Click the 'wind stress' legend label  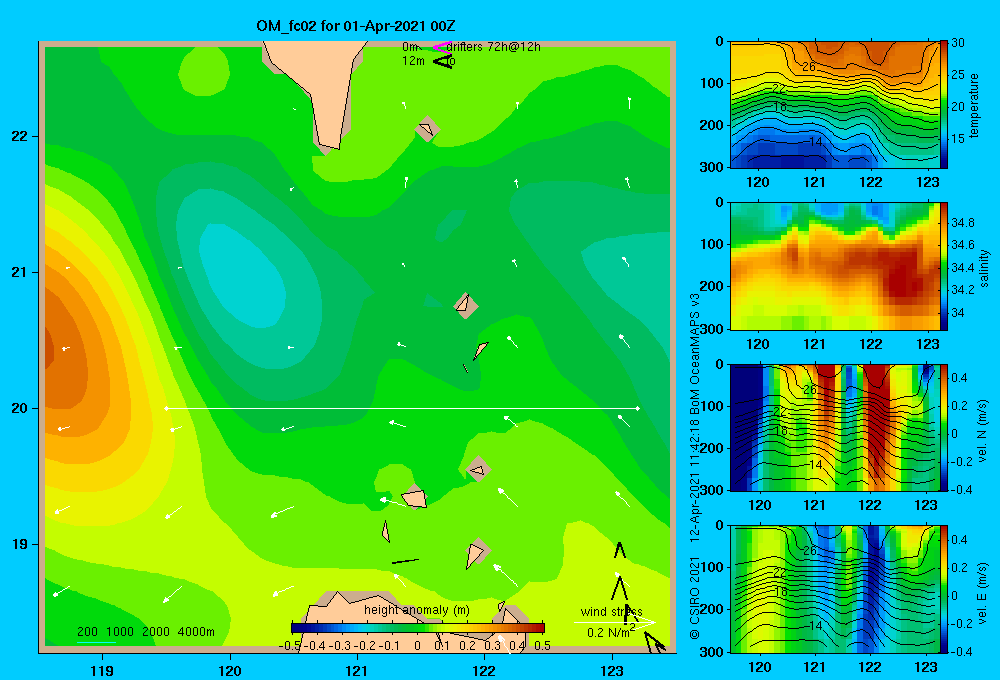611,612
